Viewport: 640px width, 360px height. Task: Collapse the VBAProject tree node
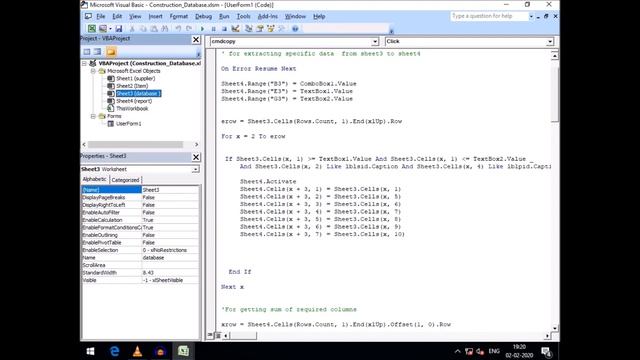84,63
